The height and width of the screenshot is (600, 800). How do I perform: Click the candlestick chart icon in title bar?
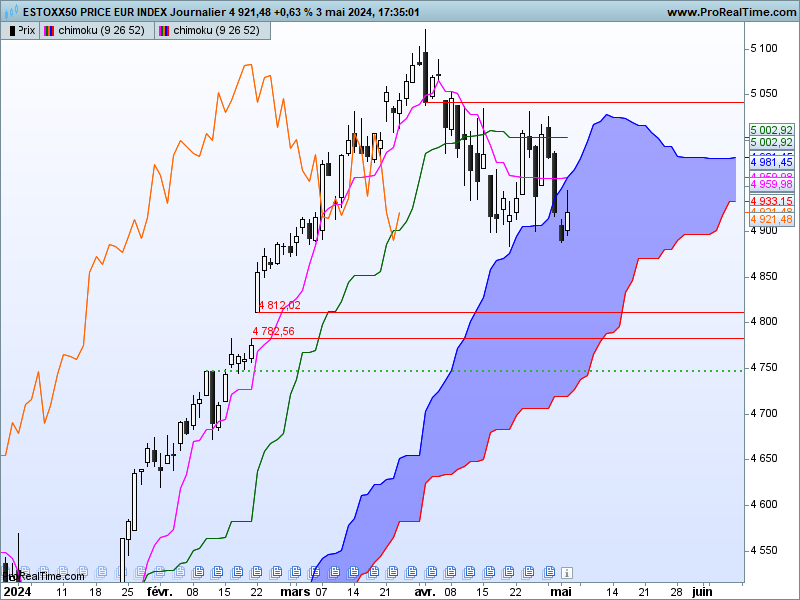[11, 11]
